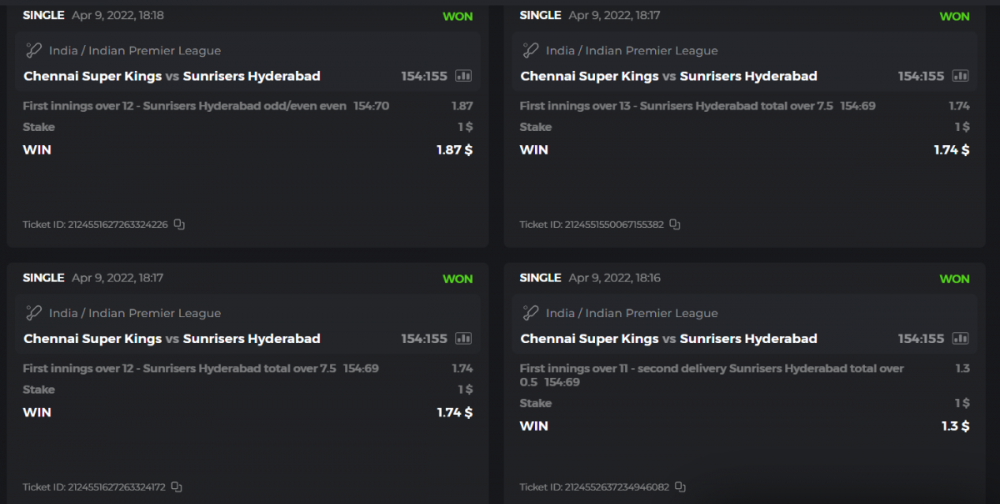This screenshot has height=504, width=1000.
Task: Click cricket sport icon on 18:16 ticket
Action: coord(530,313)
